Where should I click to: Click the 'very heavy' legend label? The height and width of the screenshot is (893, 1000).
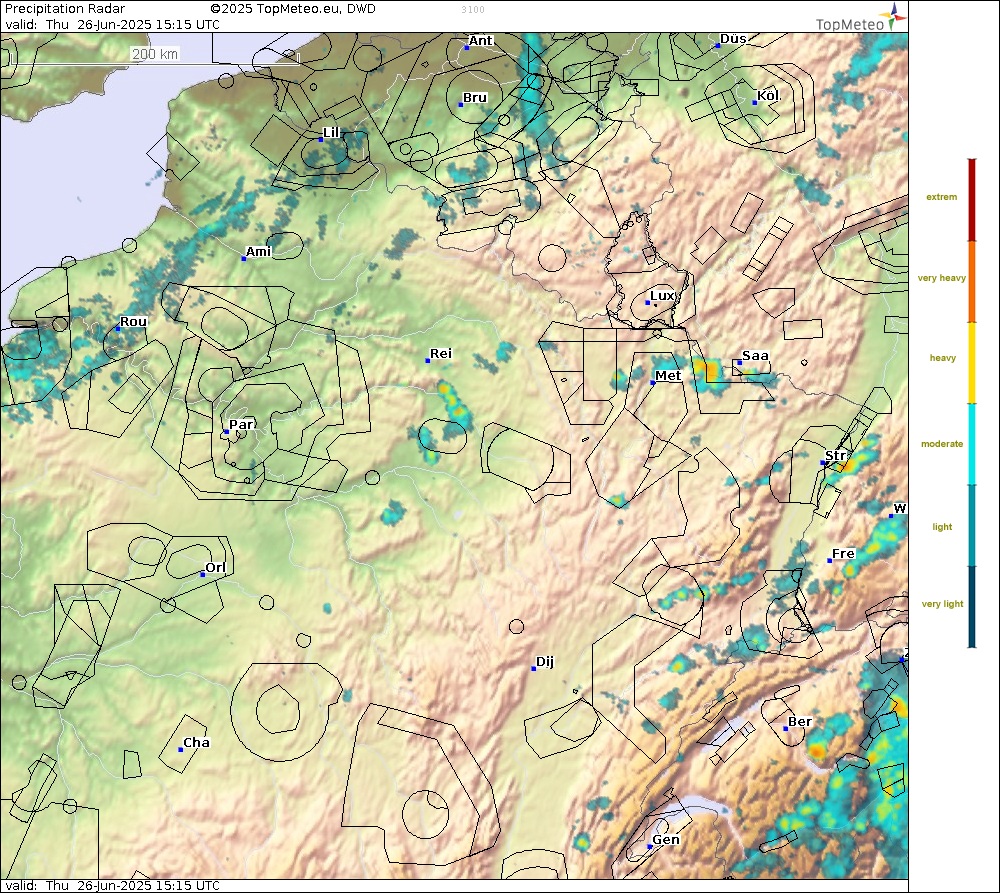click(941, 278)
